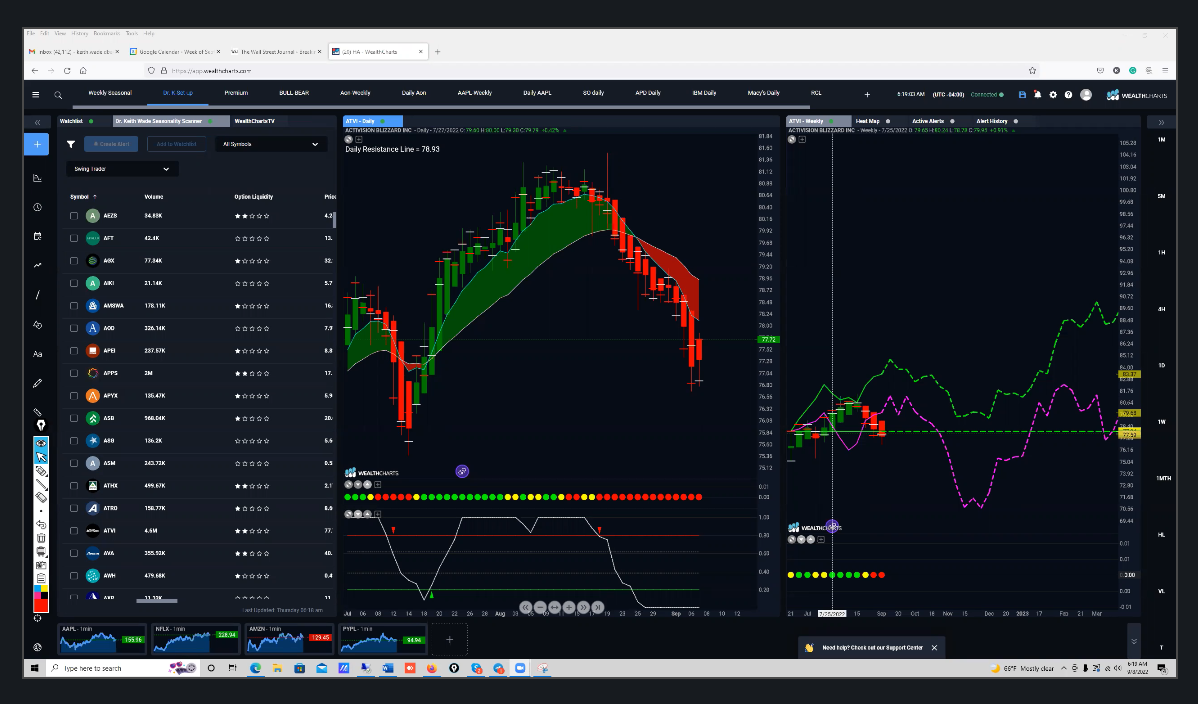Check the checkbox for AWH row

[74, 576]
